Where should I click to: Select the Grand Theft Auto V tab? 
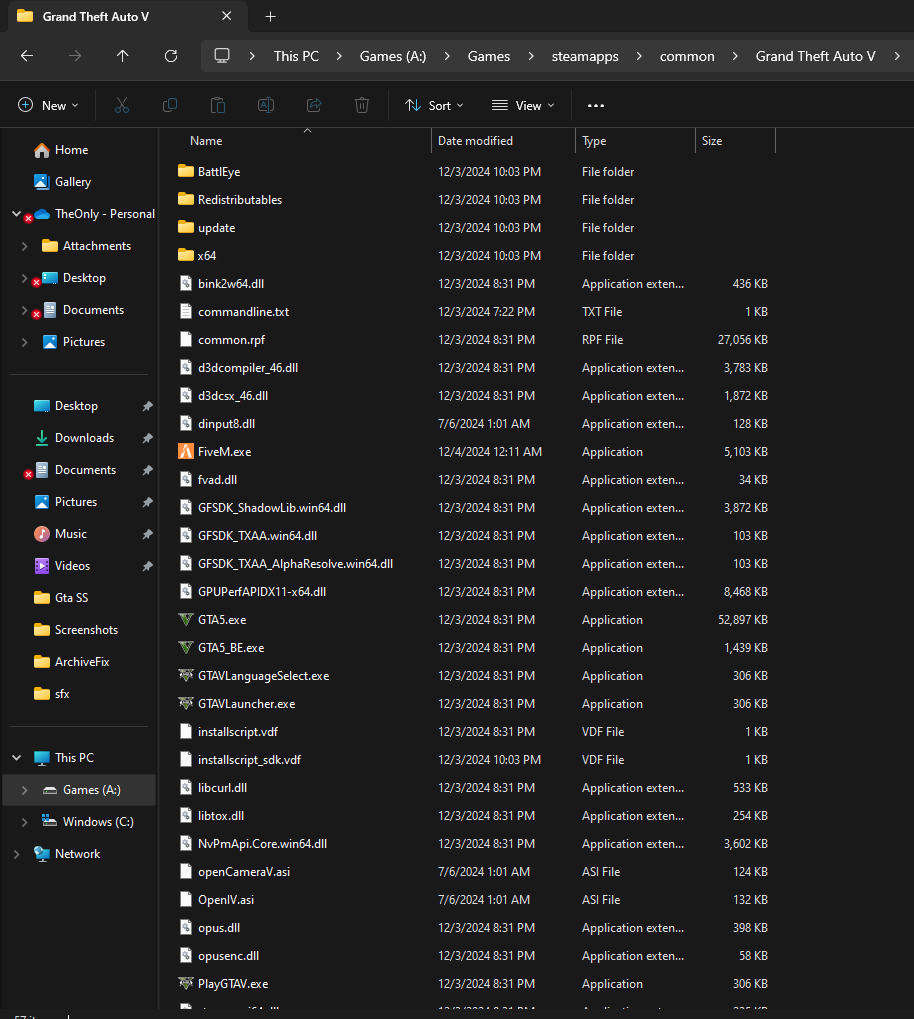pyautogui.click(x=127, y=17)
